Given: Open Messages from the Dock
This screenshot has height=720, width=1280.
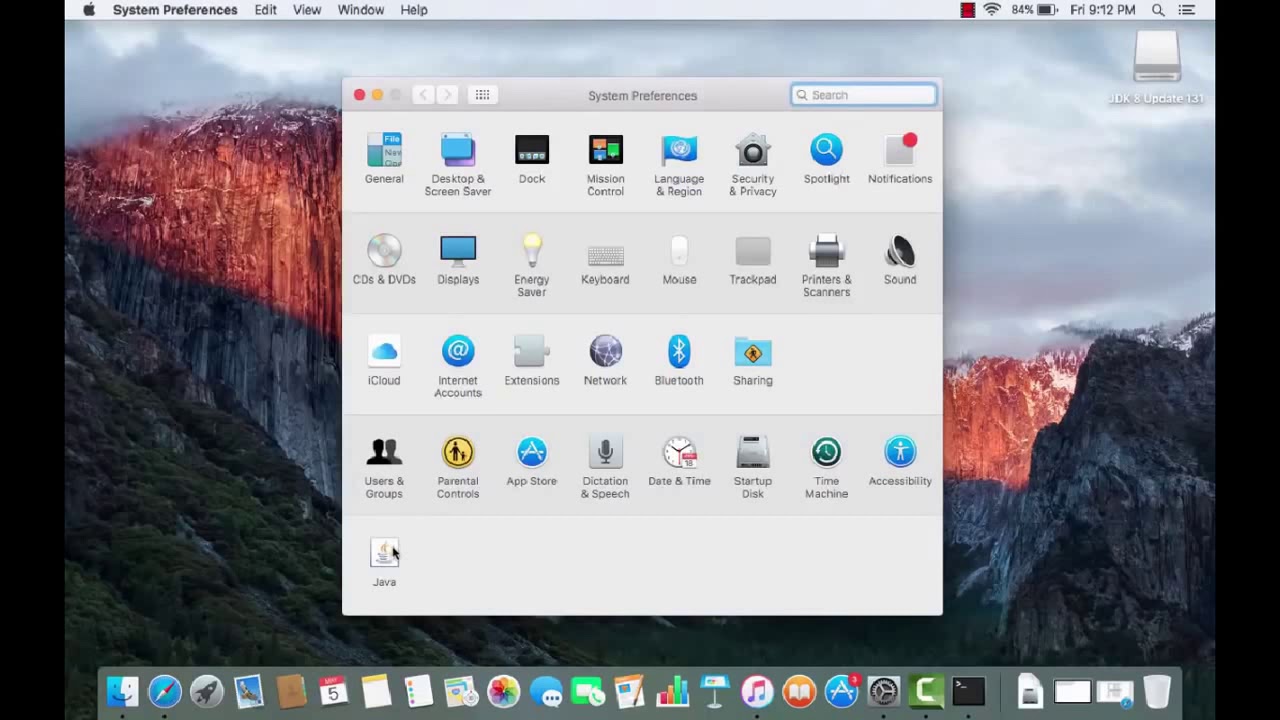Looking at the screenshot, I should click(x=546, y=691).
